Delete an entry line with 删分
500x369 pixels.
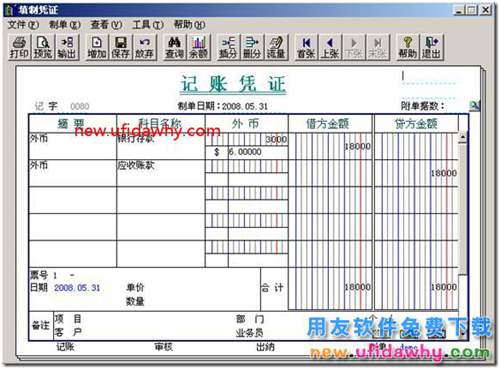click(252, 47)
